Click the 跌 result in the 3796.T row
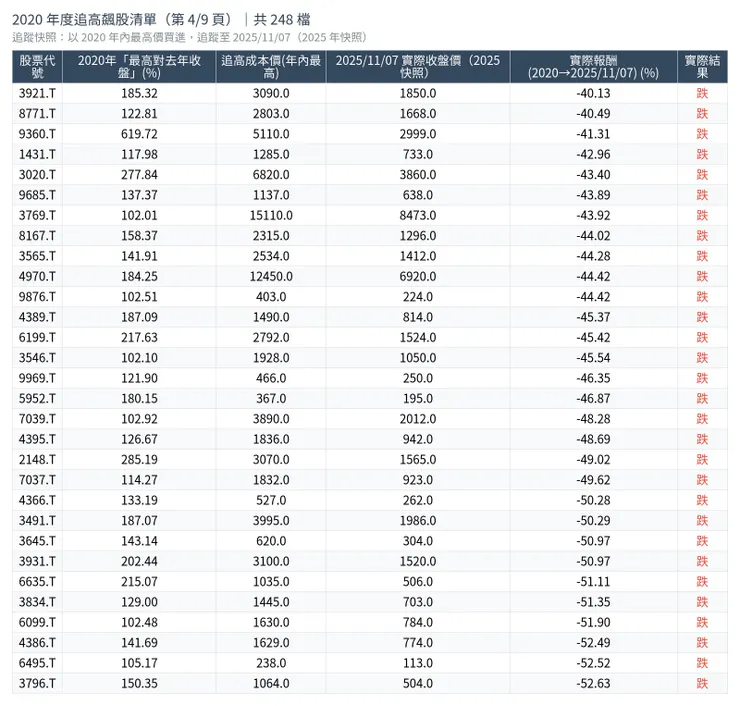 point(702,683)
